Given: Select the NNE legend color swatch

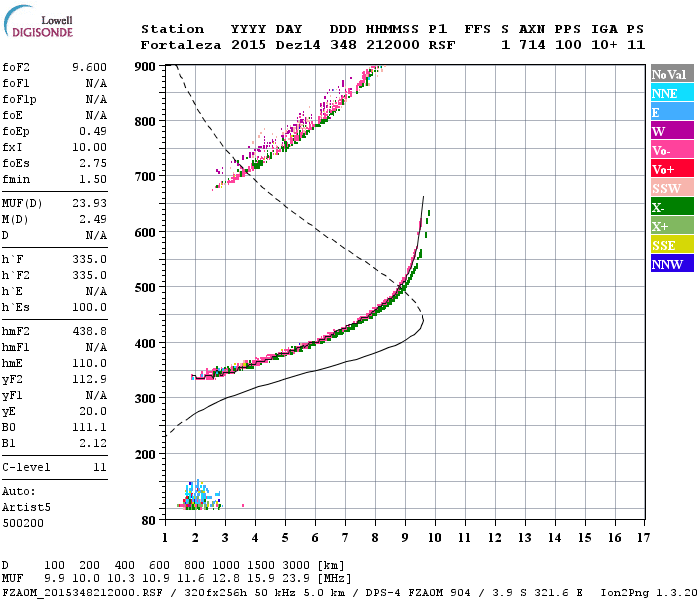Looking at the screenshot, I should point(672,93).
